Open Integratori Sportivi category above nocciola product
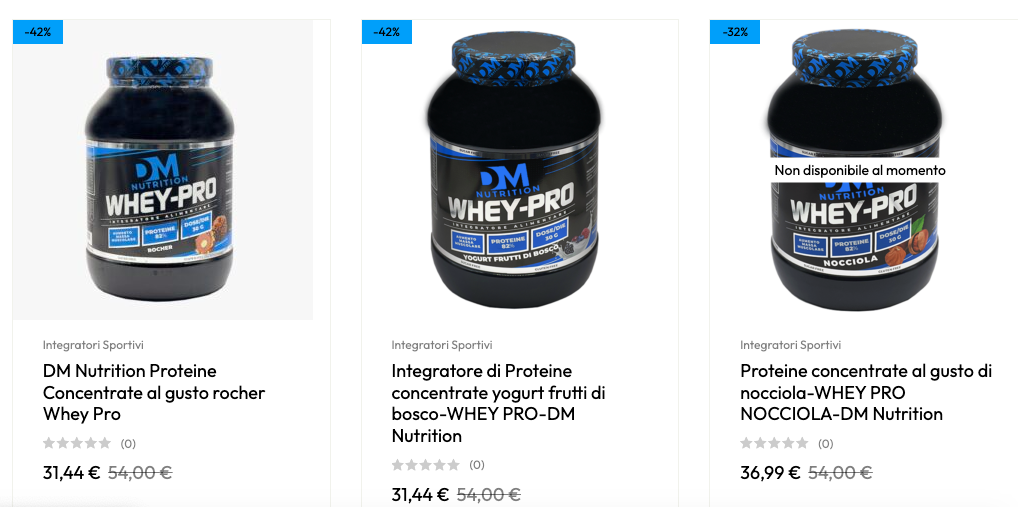The height and width of the screenshot is (507, 1018). 791,345
